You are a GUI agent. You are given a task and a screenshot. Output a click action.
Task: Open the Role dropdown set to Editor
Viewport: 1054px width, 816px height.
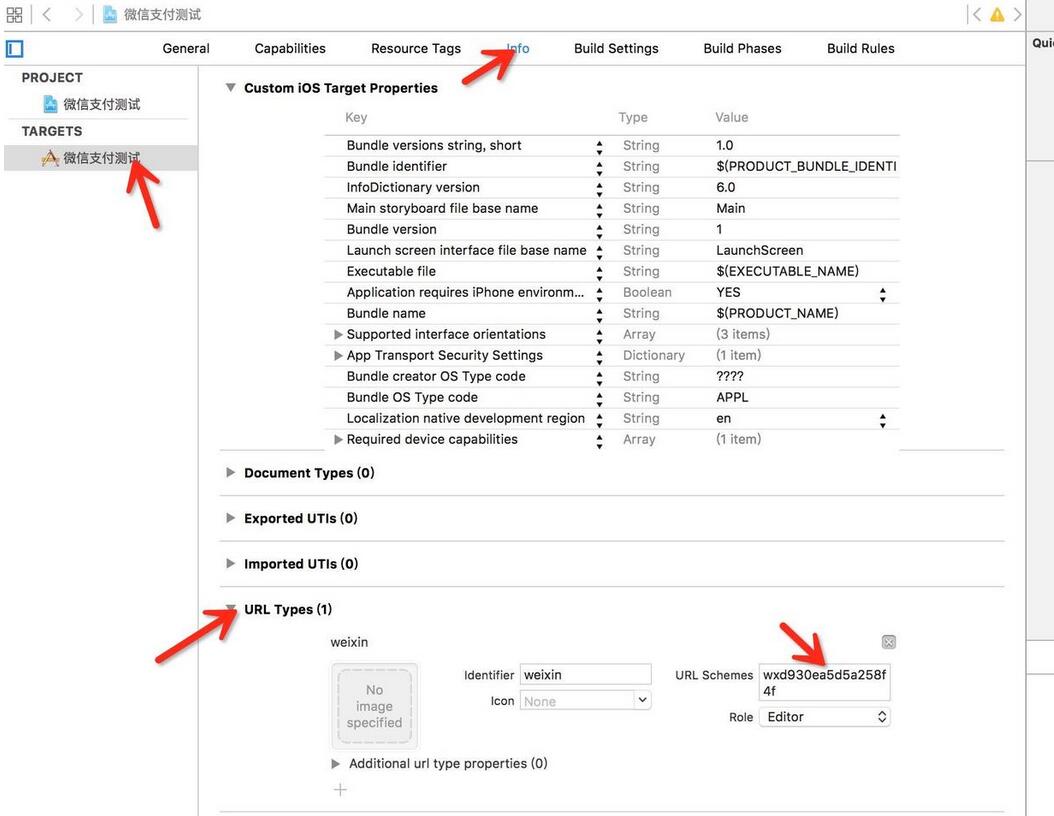coord(824,717)
